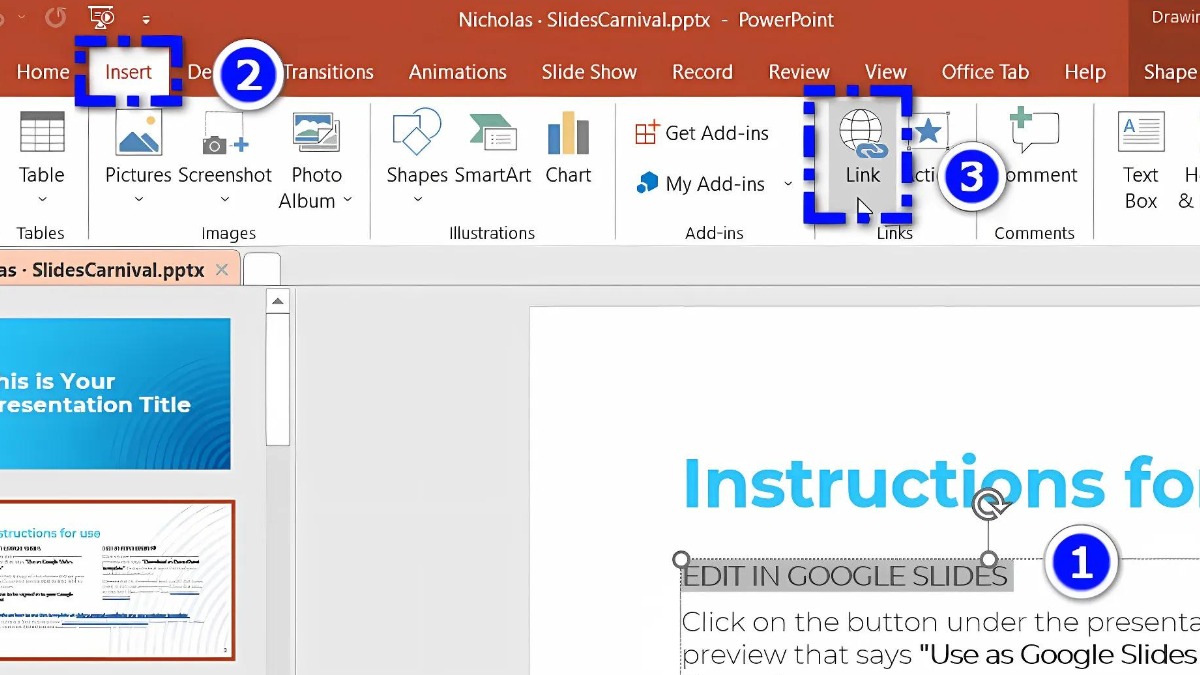Insert a Chart from Illustrations group
This screenshot has height=675, width=1200.
coord(568,149)
